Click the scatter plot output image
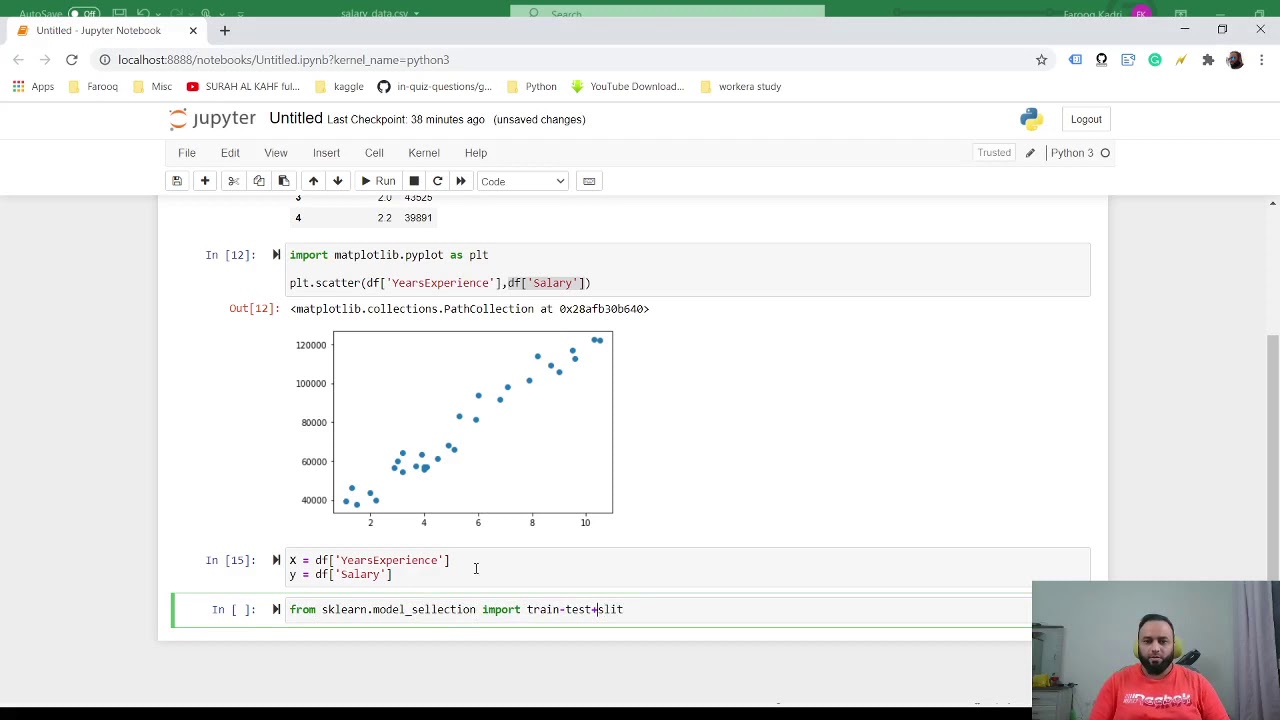This screenshot has height=720, width=1280. point(455,429)
